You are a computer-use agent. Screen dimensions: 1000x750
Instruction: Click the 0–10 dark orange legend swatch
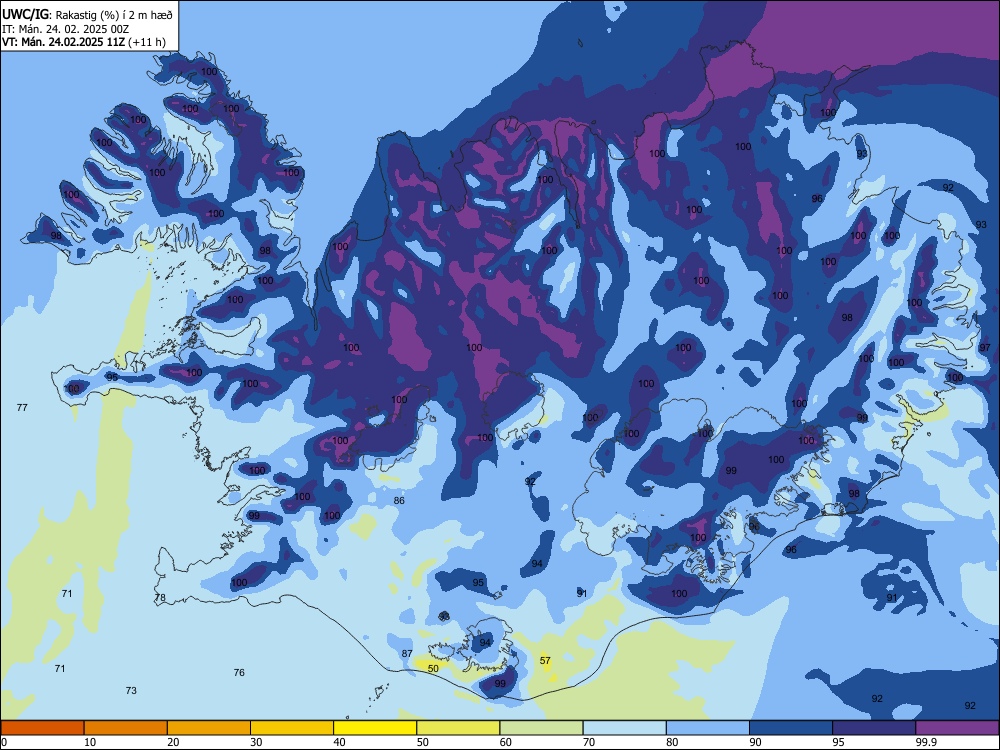(x=42, y=728)
